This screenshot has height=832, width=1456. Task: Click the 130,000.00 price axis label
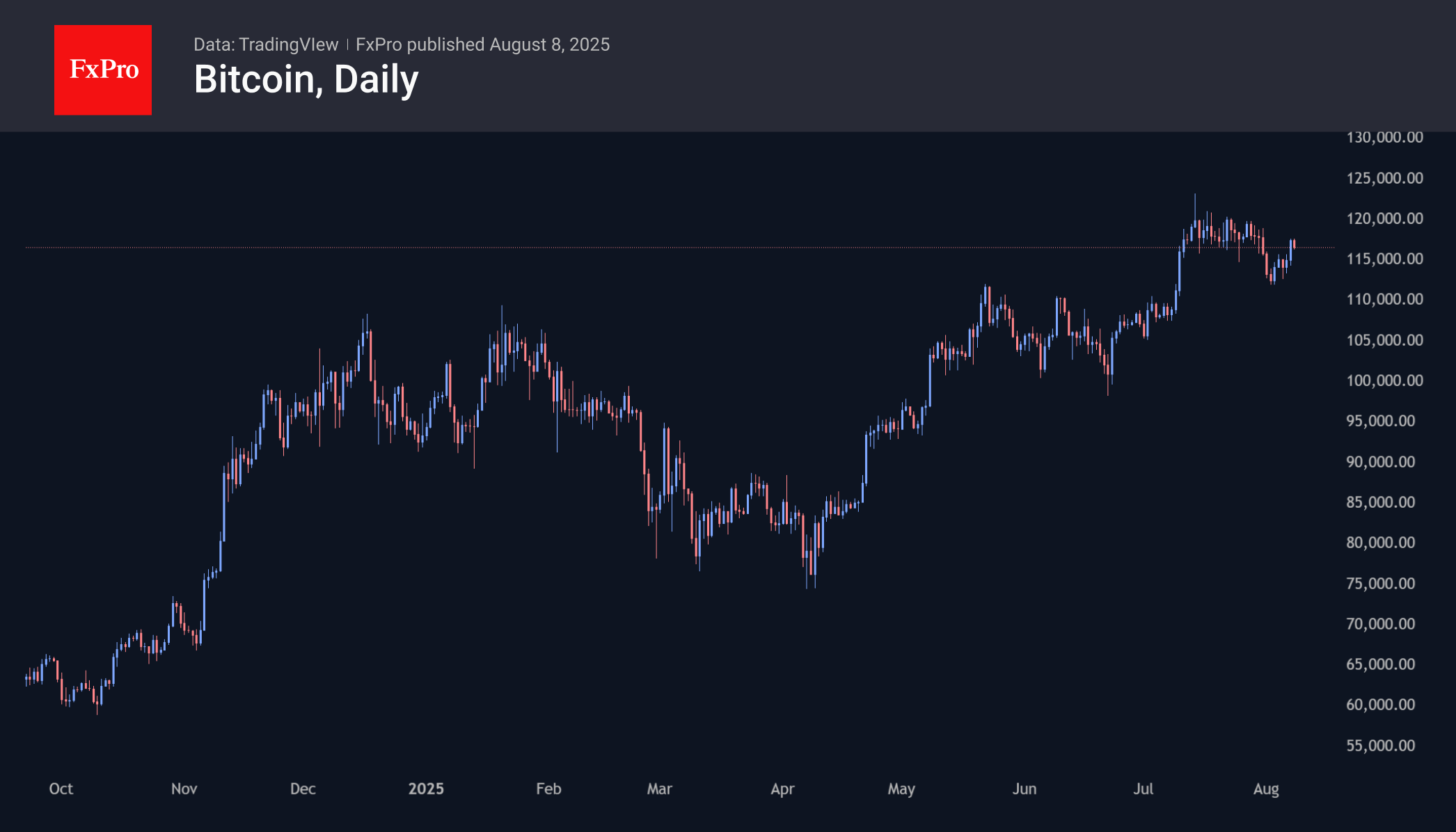[x=1384, y=137]
